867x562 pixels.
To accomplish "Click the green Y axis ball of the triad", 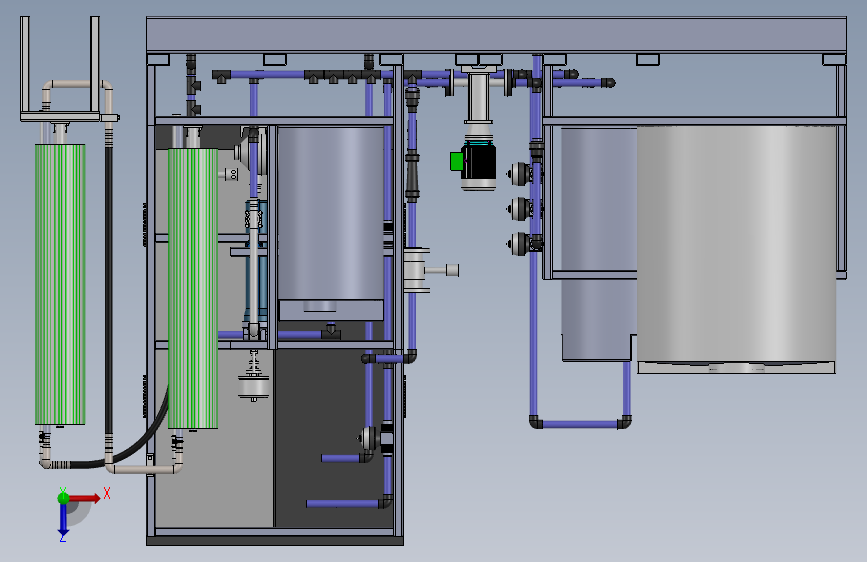I will click(64, 498).
